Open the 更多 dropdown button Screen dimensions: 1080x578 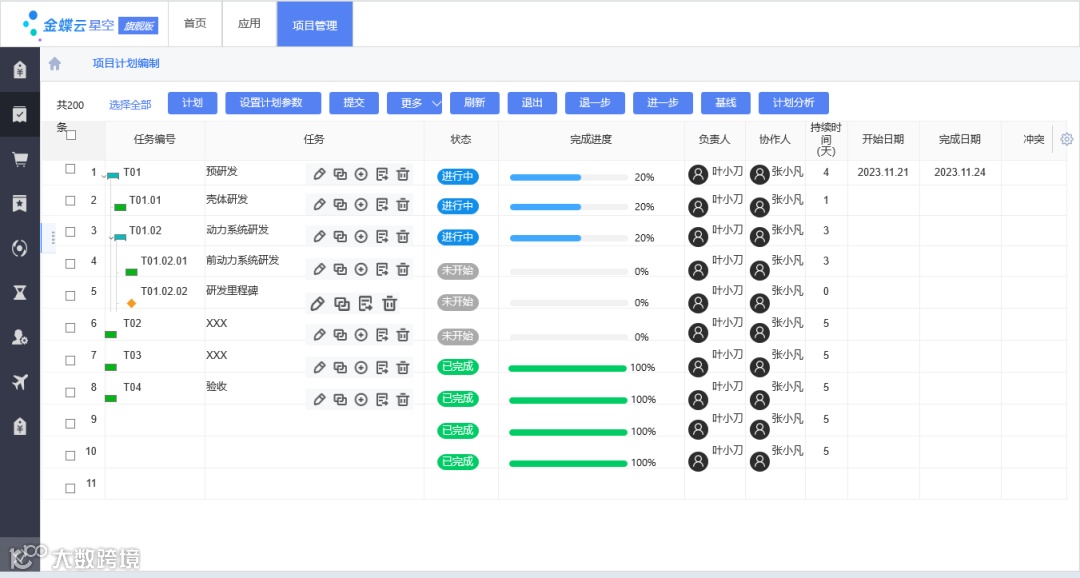415,103
